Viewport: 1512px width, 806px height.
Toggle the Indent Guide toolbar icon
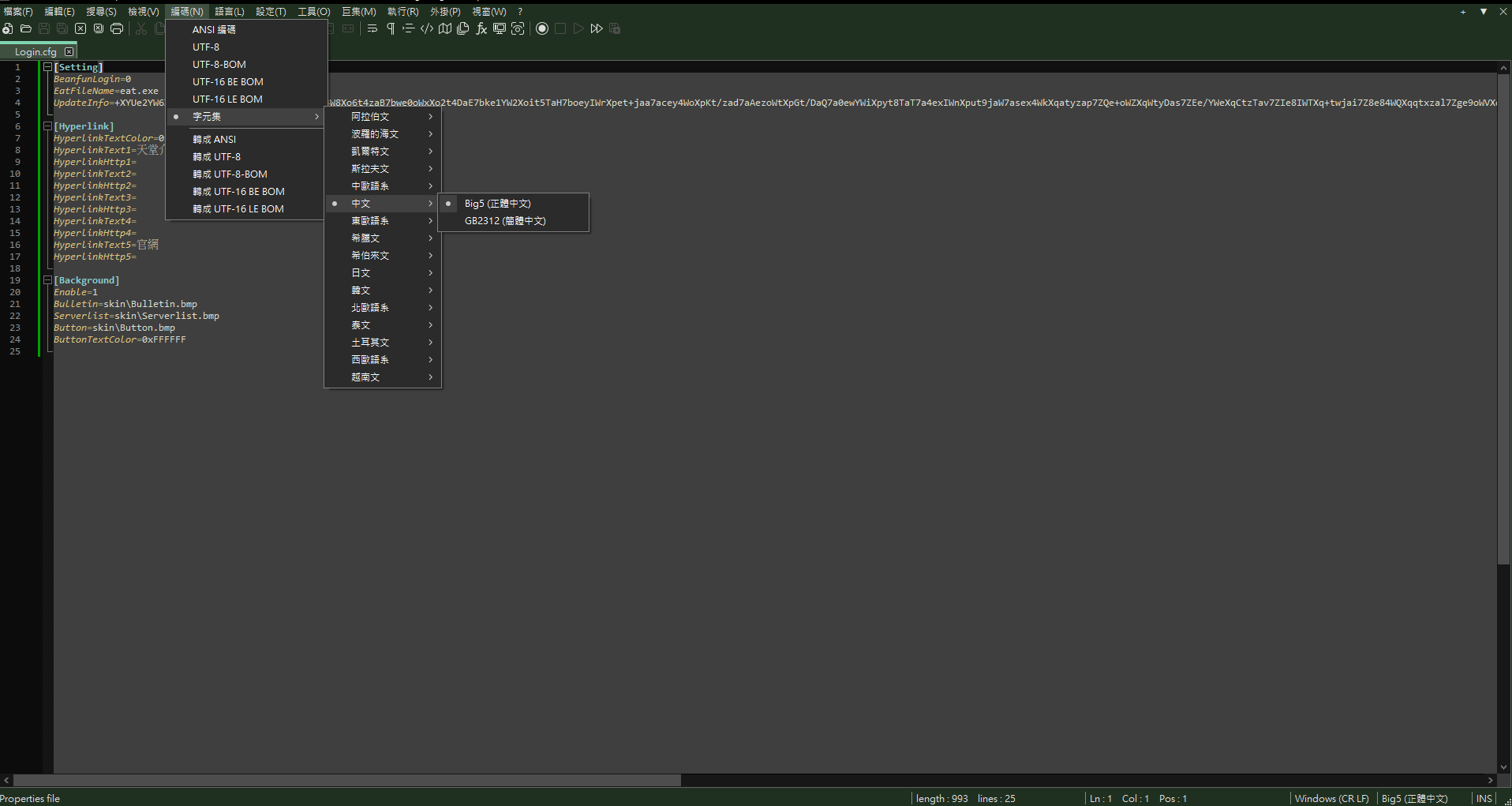click(x=409, y=28)
